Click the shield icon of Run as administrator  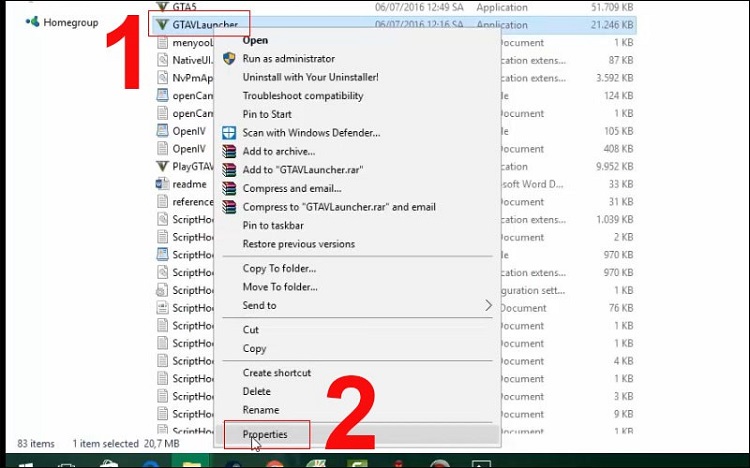229,59
